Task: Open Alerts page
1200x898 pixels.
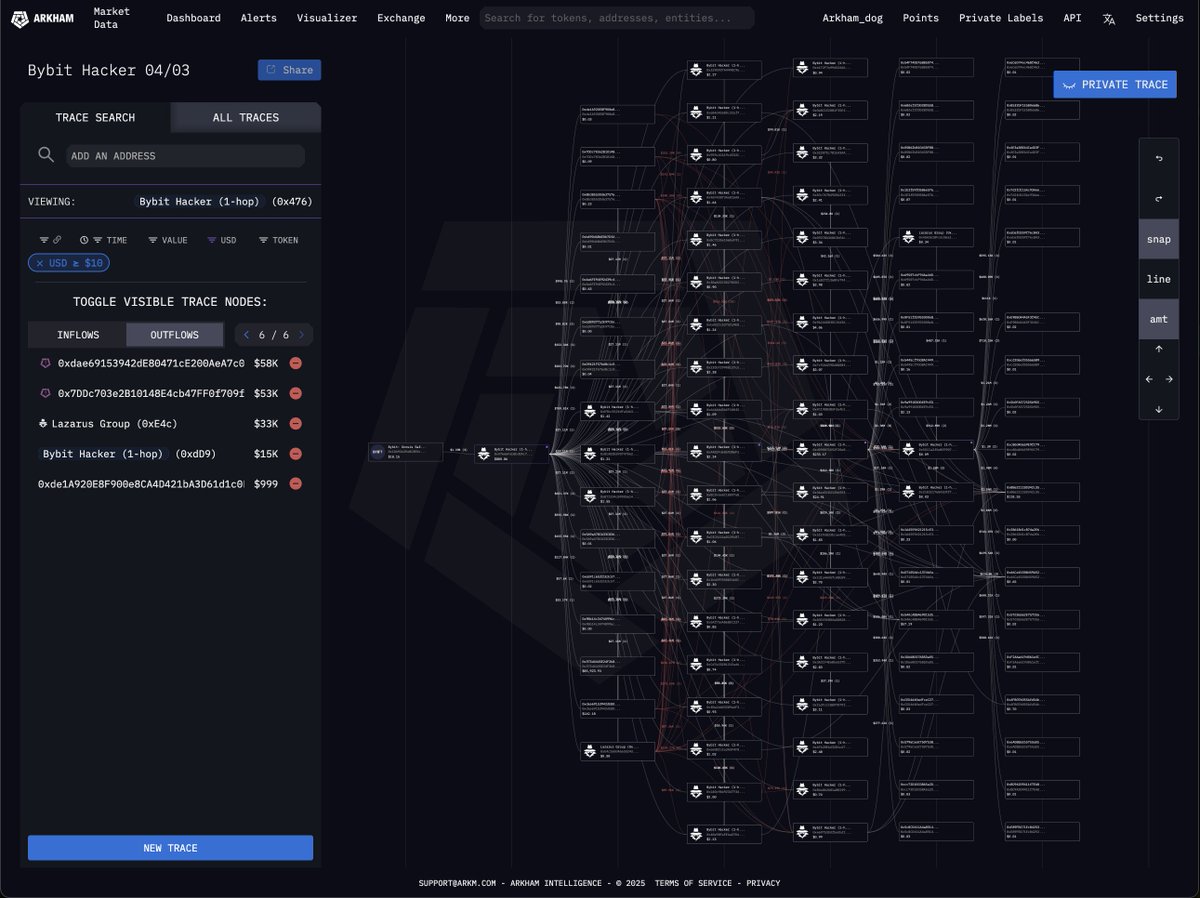Action: (259, 18)
